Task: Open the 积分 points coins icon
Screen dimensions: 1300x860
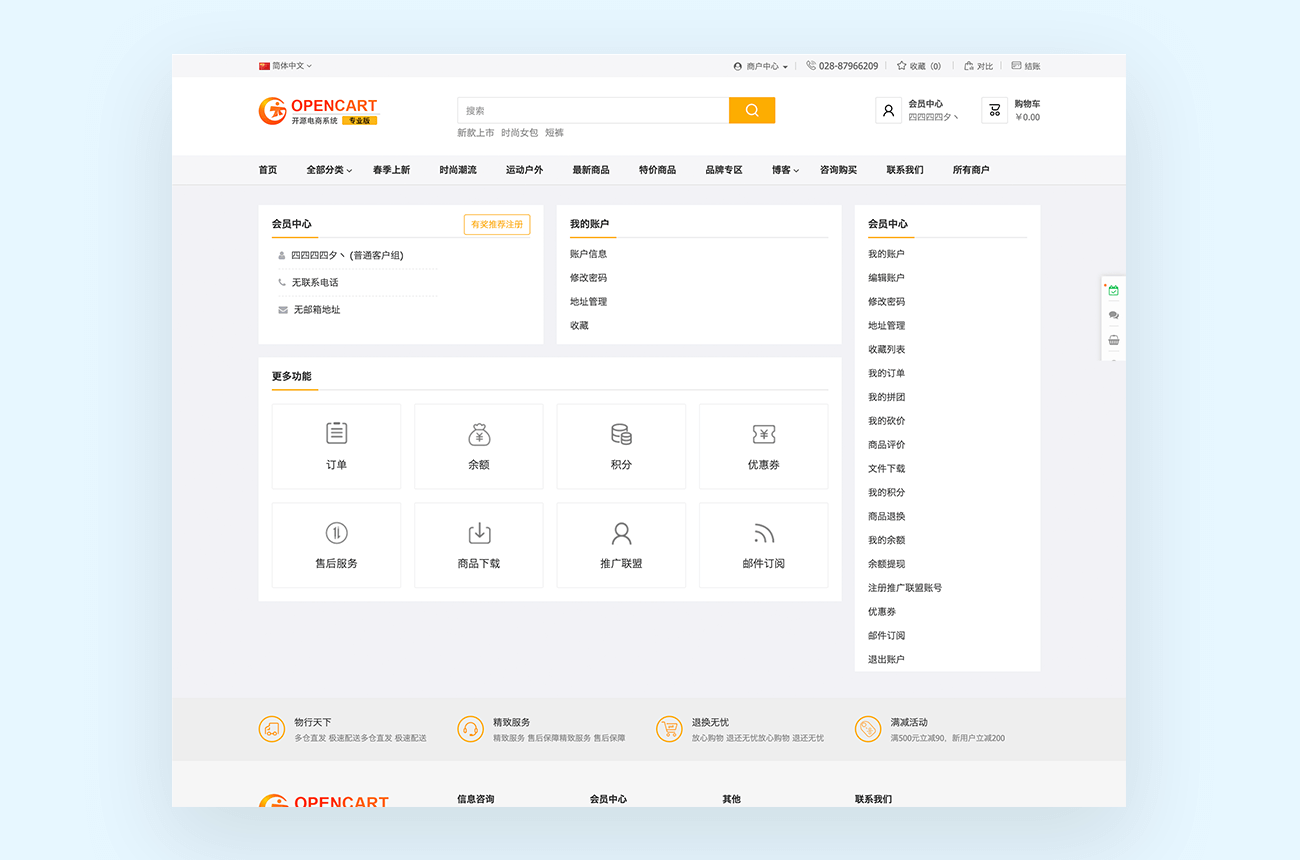Action: [621, 434]
